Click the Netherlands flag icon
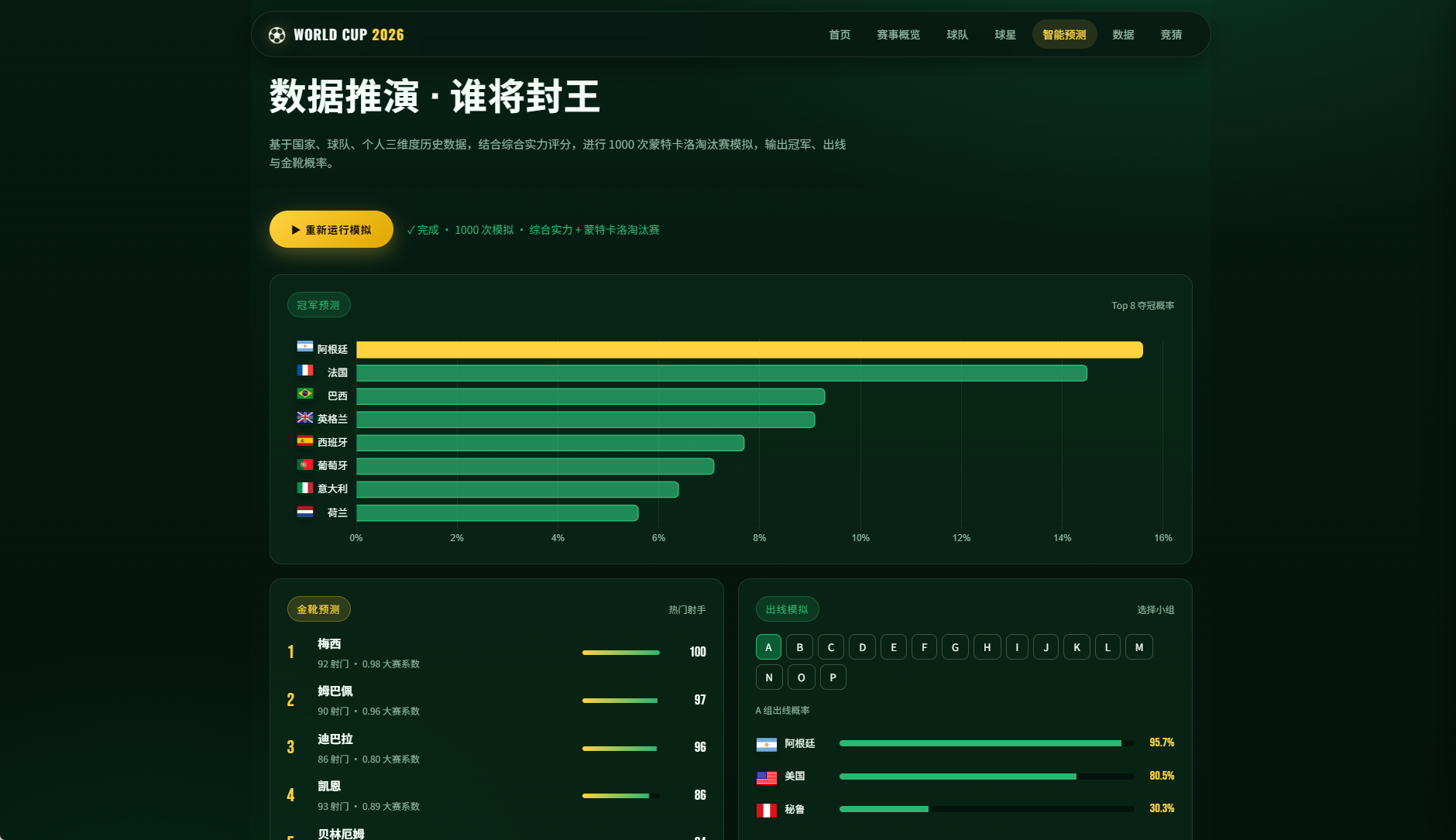 pos(305,512)
